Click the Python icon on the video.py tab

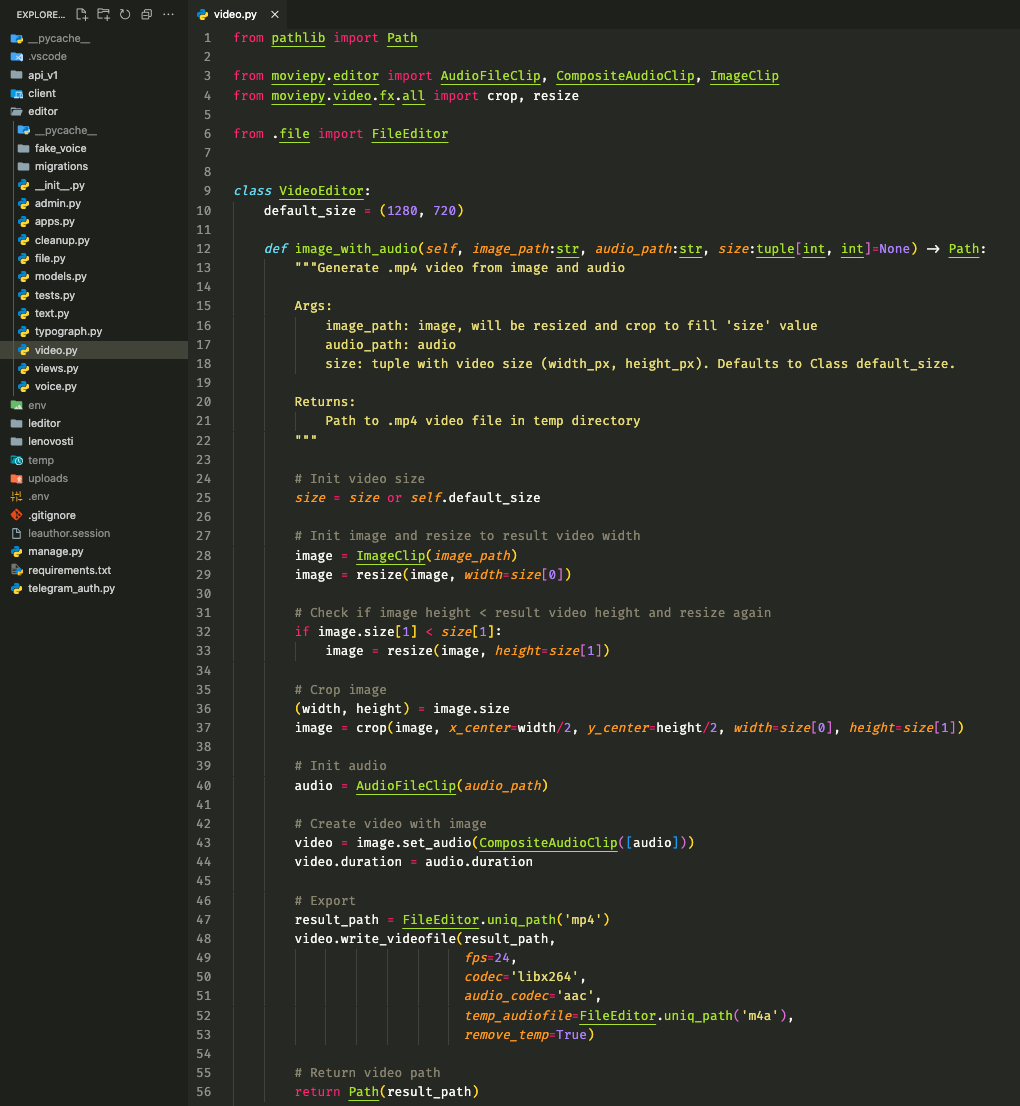tap(203, 14)
